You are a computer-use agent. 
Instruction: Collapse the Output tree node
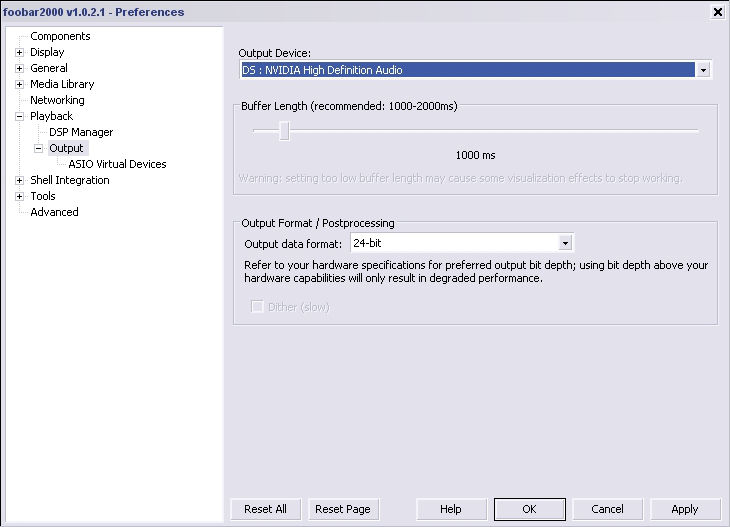[x=38, y=149]
